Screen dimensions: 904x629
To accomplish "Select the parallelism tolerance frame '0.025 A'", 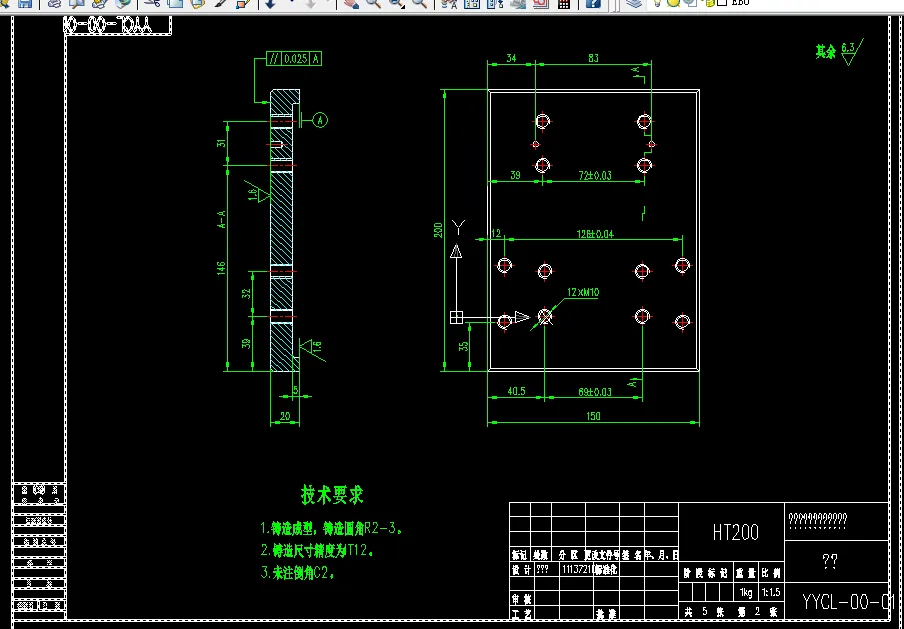I will point(294,58).
